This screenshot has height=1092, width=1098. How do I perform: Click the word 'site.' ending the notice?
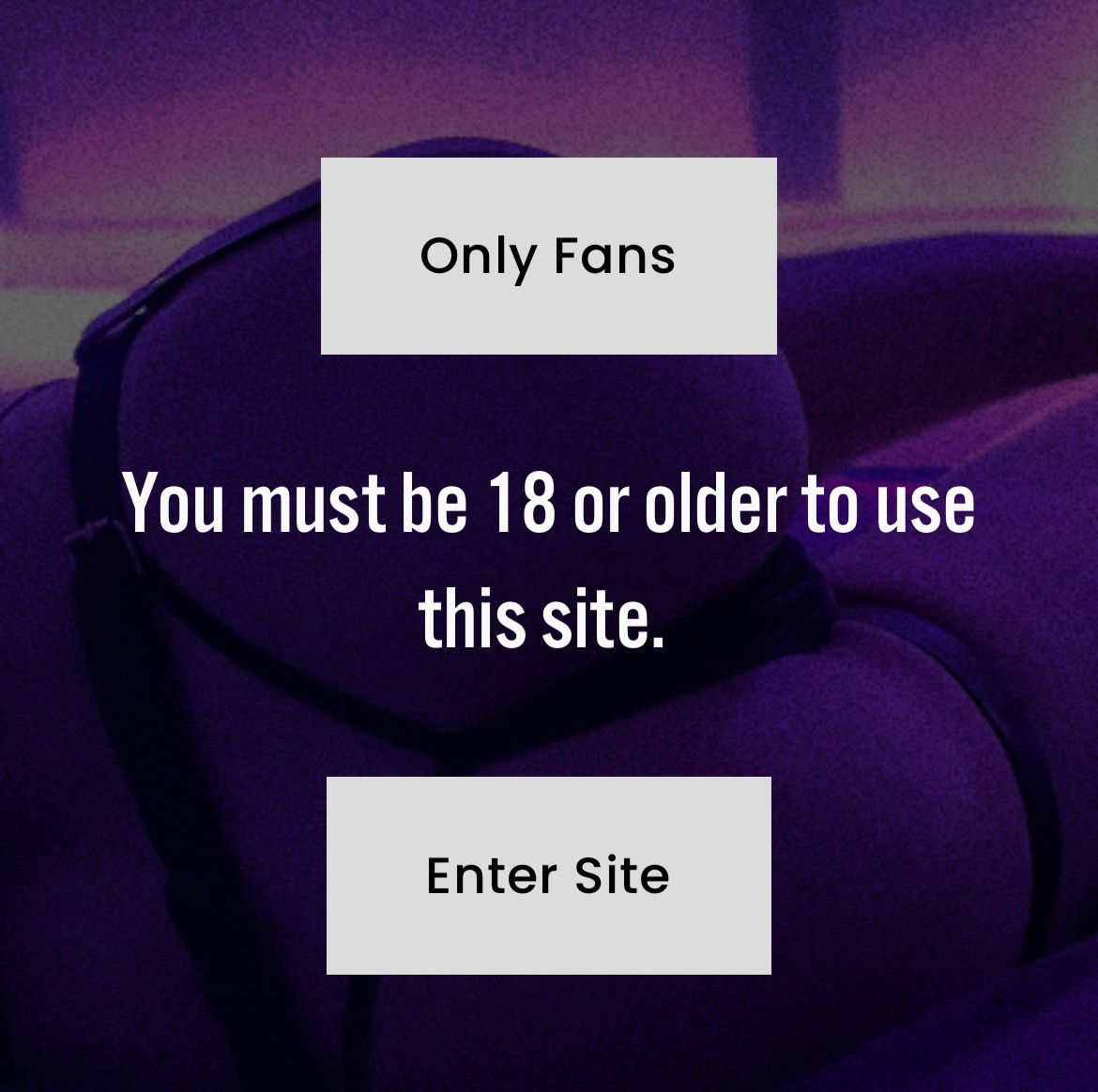(602, 616)
